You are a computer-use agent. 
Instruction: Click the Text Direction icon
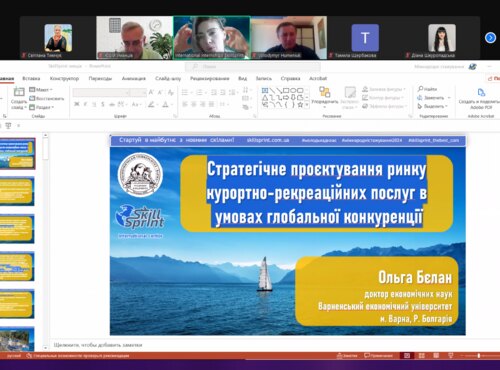point(246,90)
